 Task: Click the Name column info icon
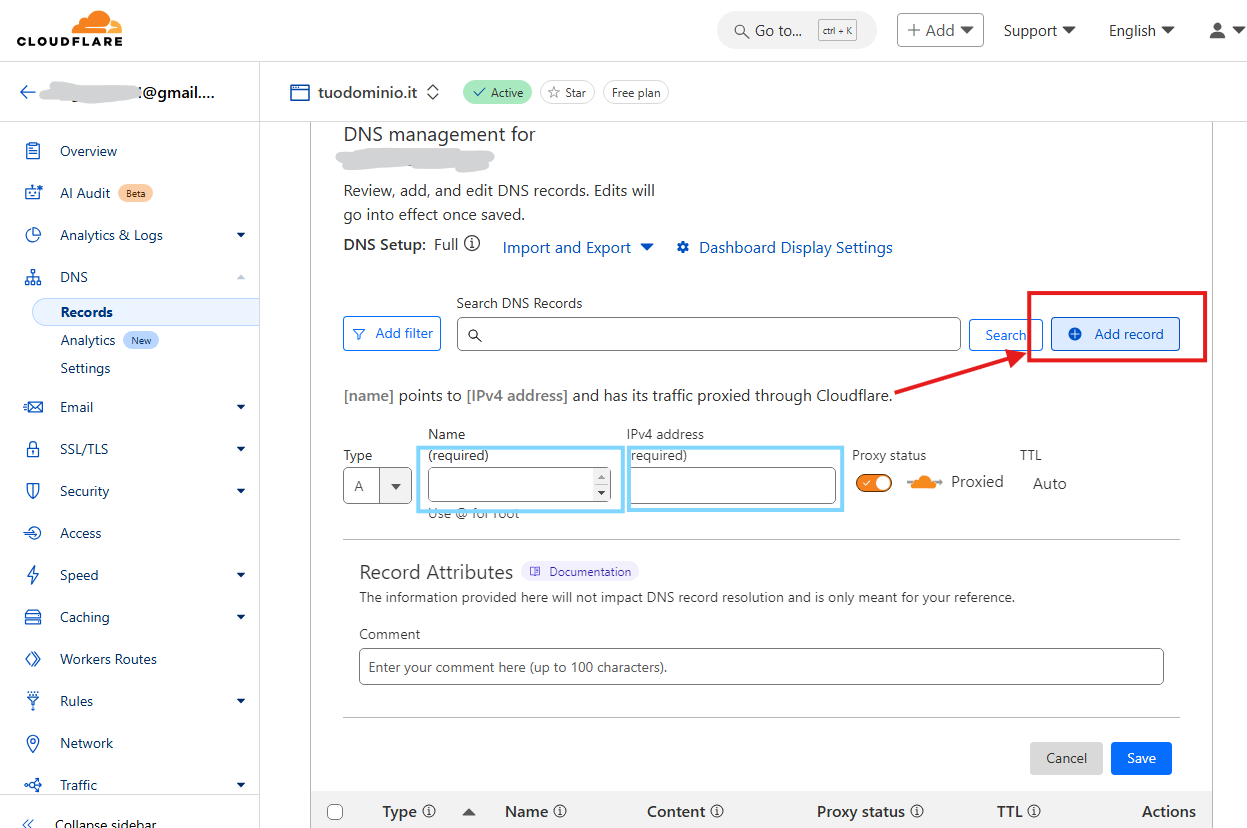560,811
